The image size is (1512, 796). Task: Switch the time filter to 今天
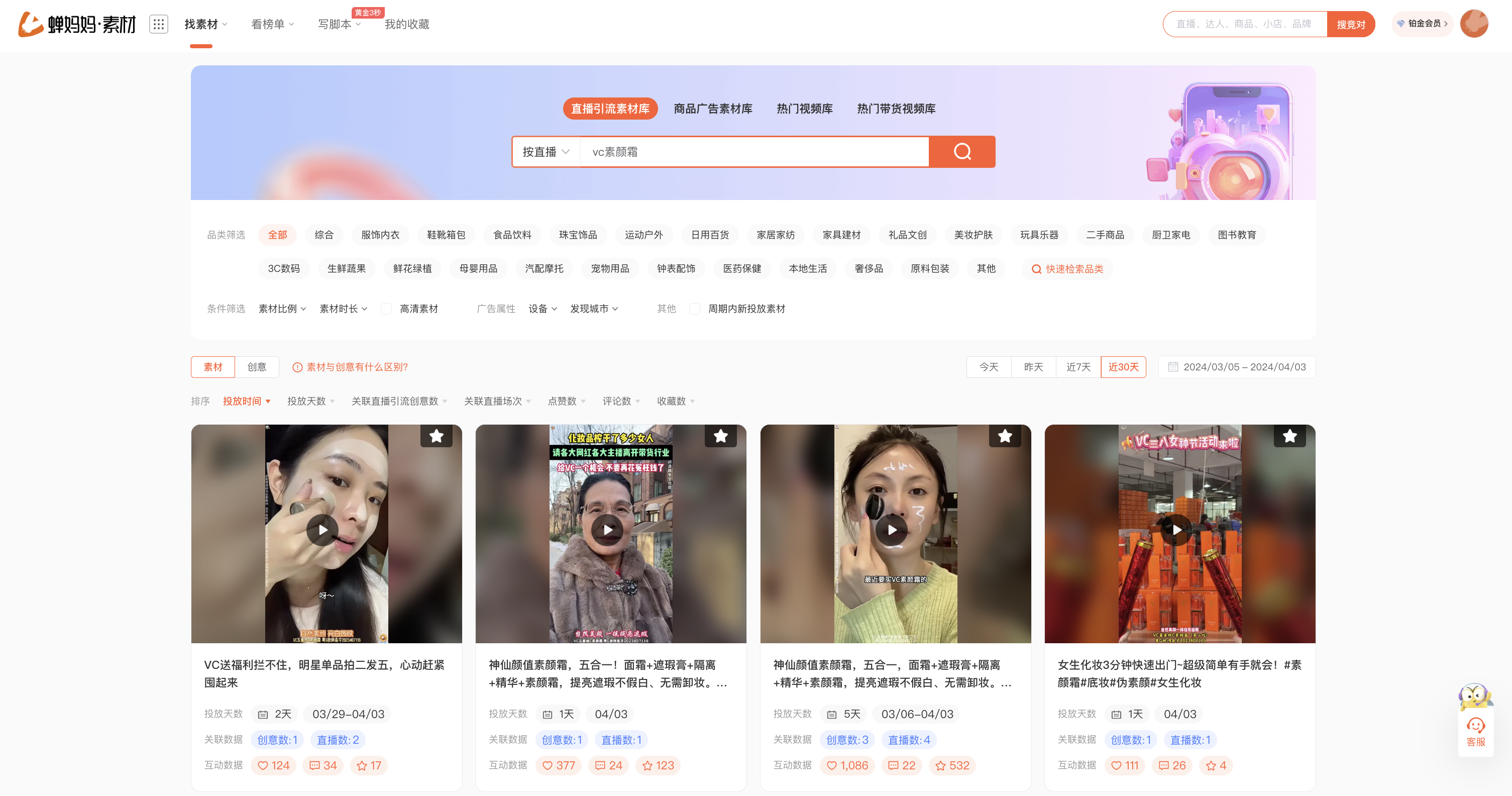(989, 366)
